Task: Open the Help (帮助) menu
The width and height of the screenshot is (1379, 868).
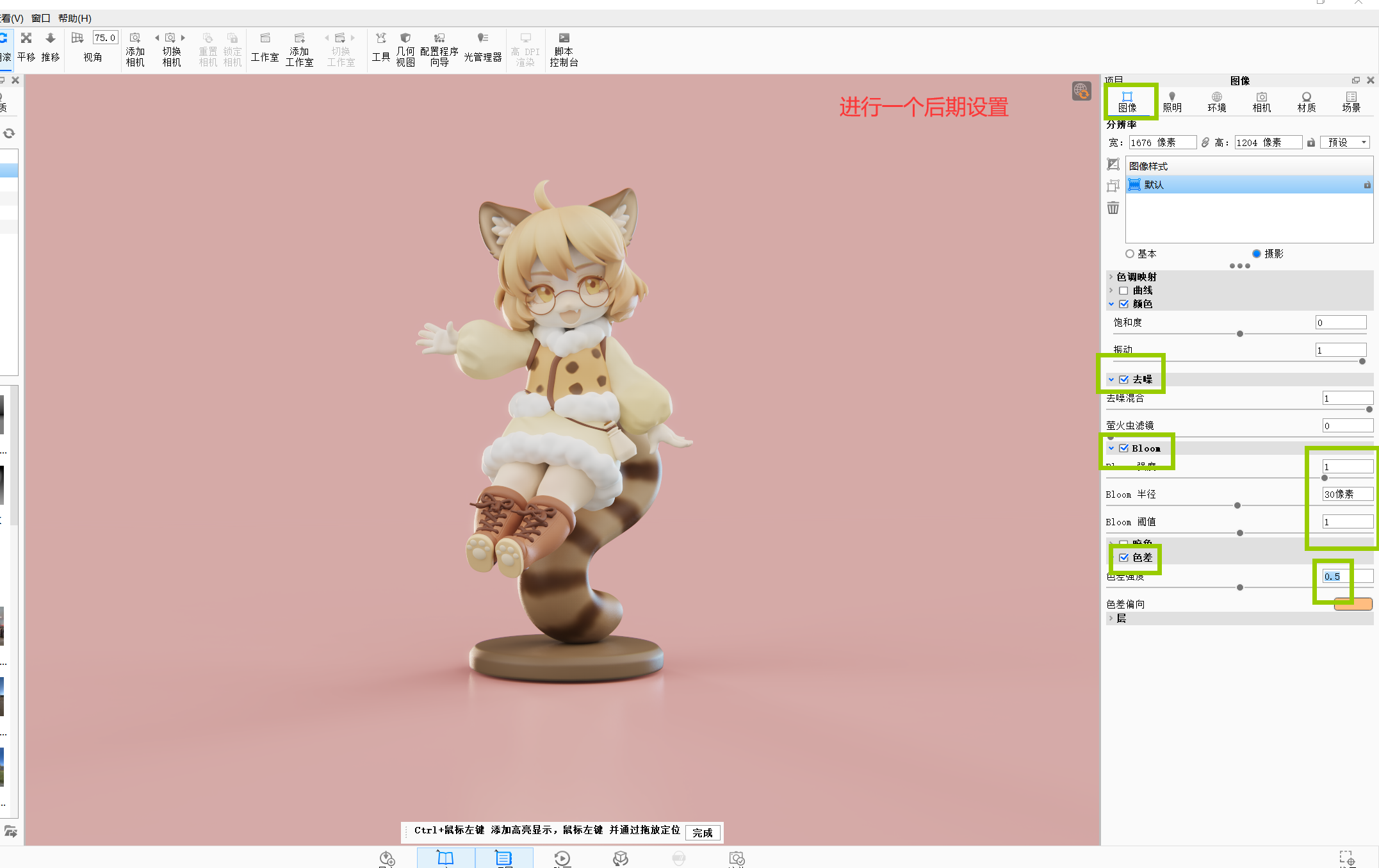Action: tap(75, 18)
